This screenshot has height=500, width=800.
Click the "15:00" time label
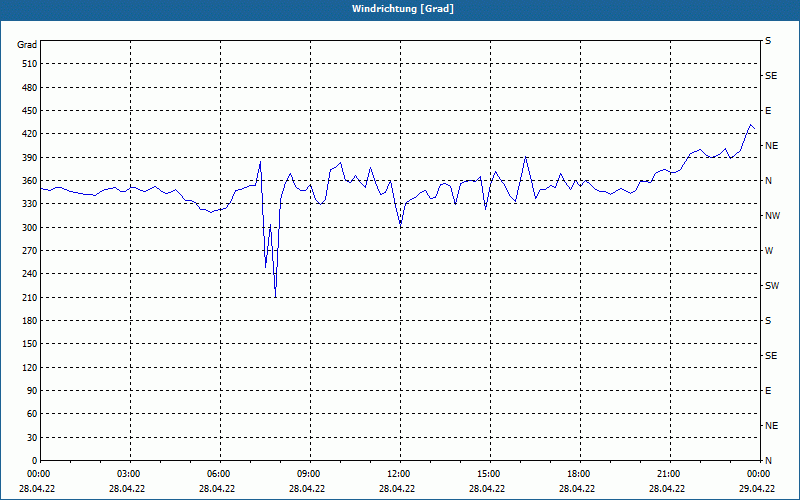[490, 474]
